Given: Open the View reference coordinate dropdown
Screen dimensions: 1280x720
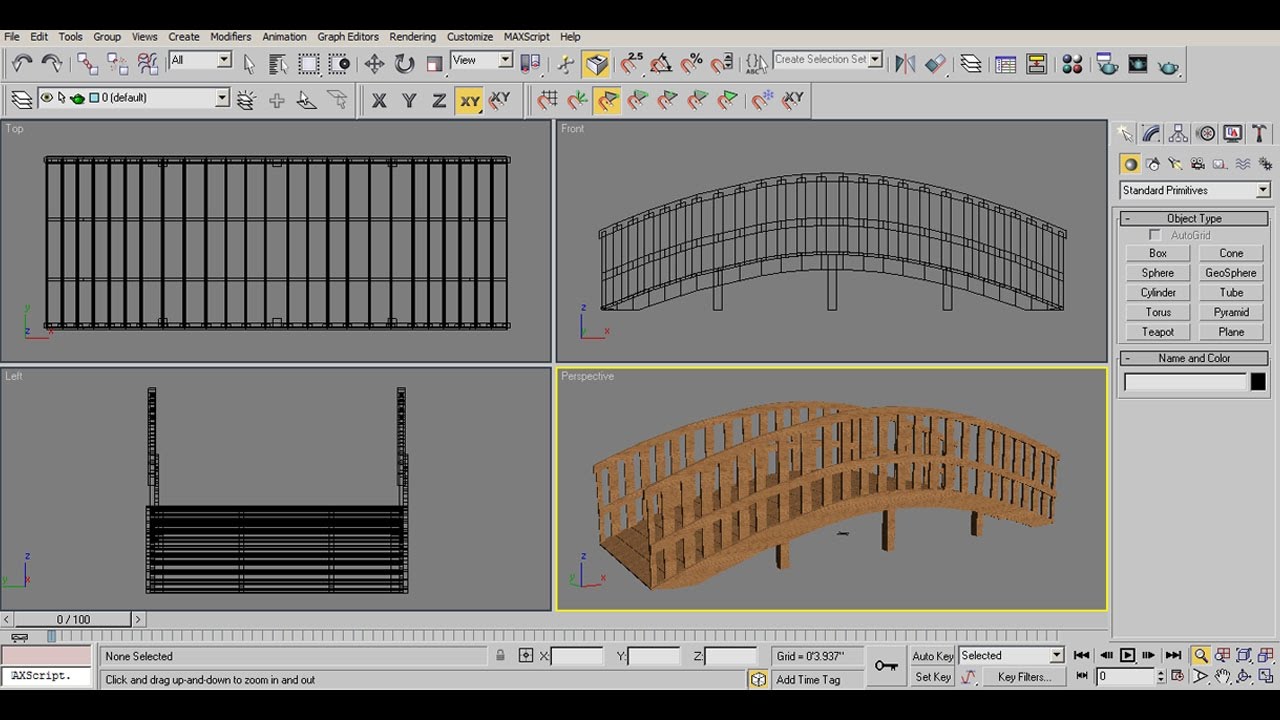Looking at the screenshot, I should pyautogui.click(x=482, y=60).
